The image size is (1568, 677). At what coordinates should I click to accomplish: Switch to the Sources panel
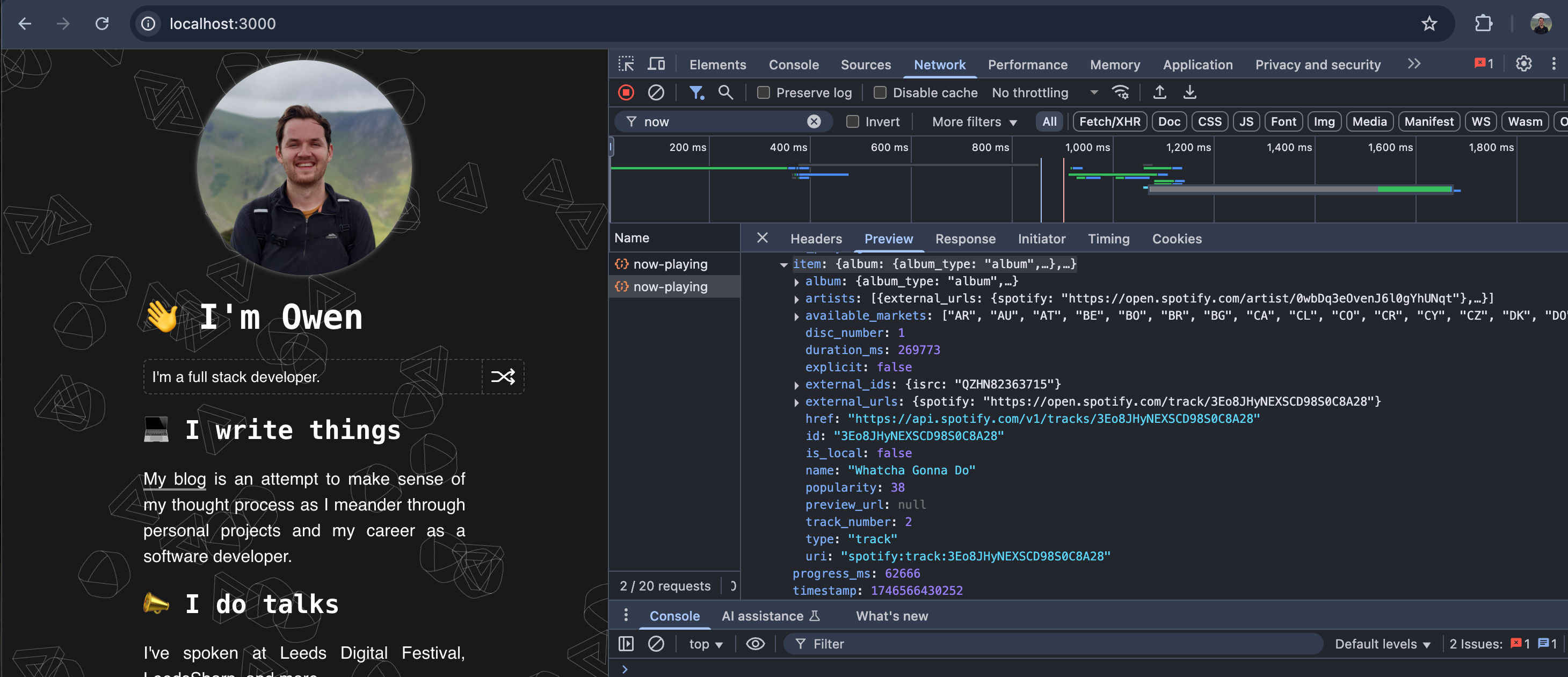pyautogui.click(x=865, y=64)
